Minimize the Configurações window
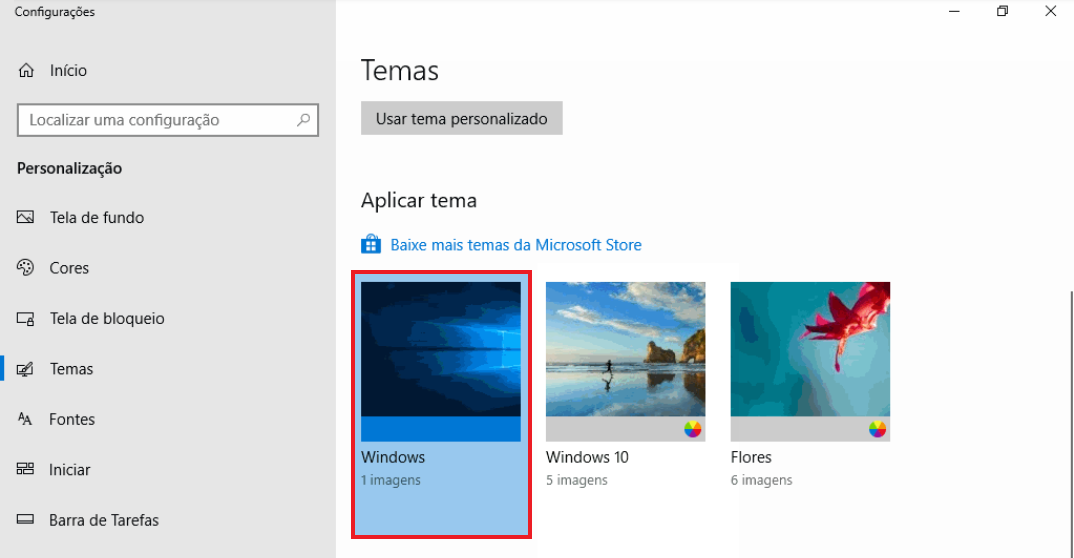The image size is (1074, 558). click(954, 12)
